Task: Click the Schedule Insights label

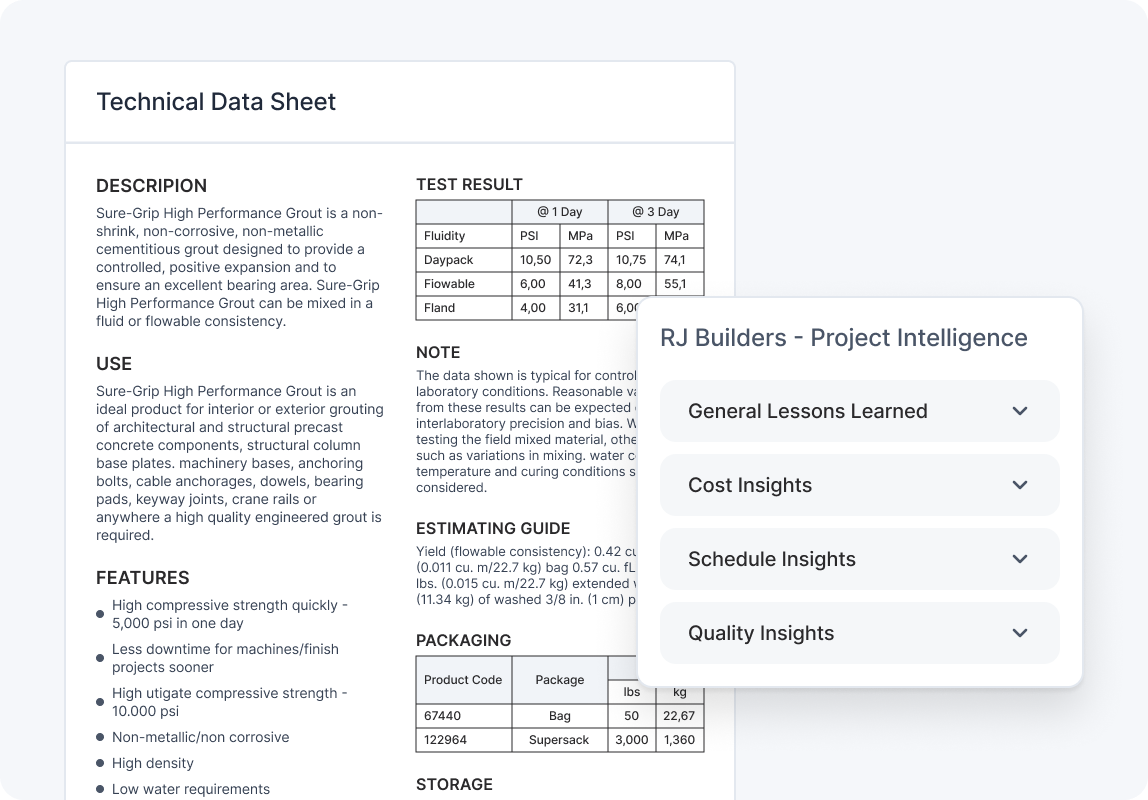Action: [x=771, y=559]
